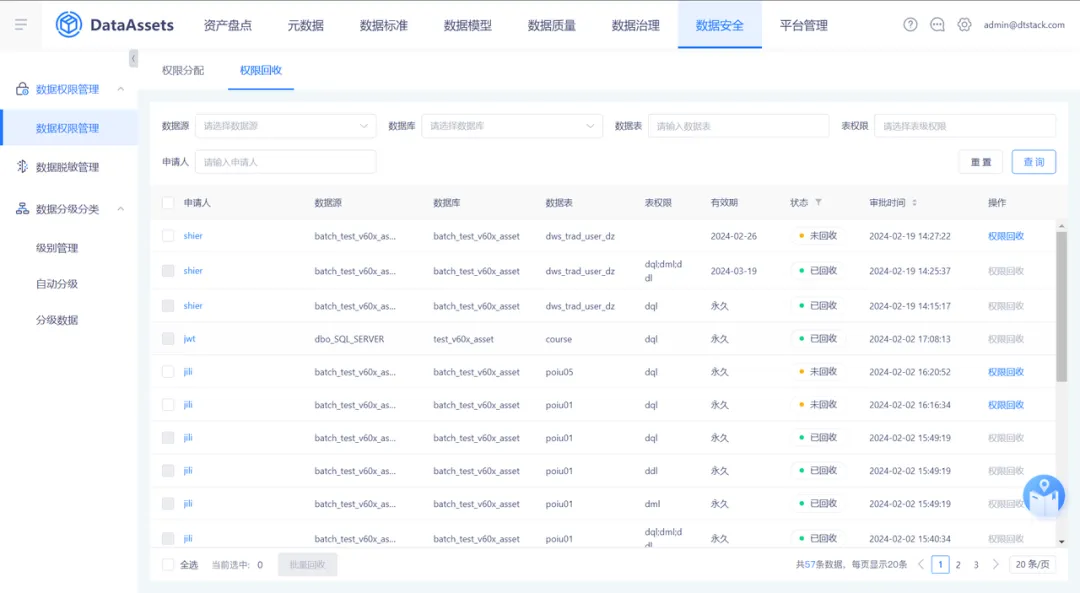Image resolution: width=1080 pixels, height=593 pixels.
Task: Click the filter icon beside 状态 column
Action: pyautogui.click(x=818, y=202)
